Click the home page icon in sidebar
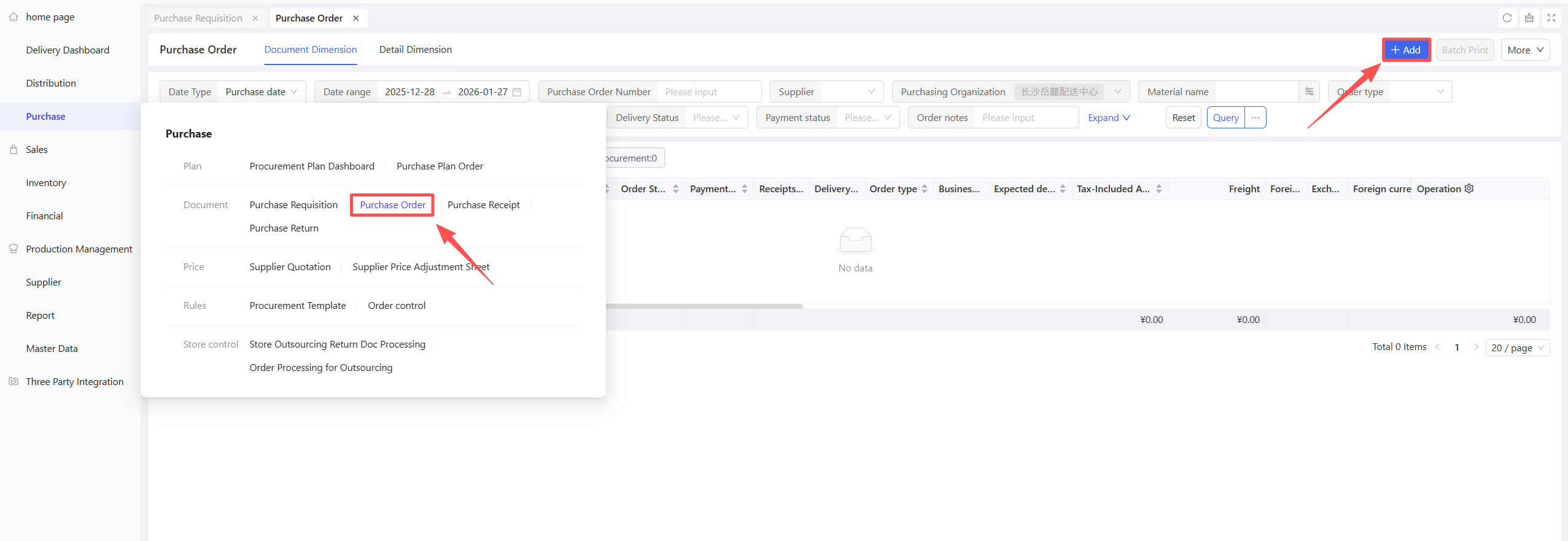Screen dimensions: 1568x541 pyautogui.click(x=14, y=17)
